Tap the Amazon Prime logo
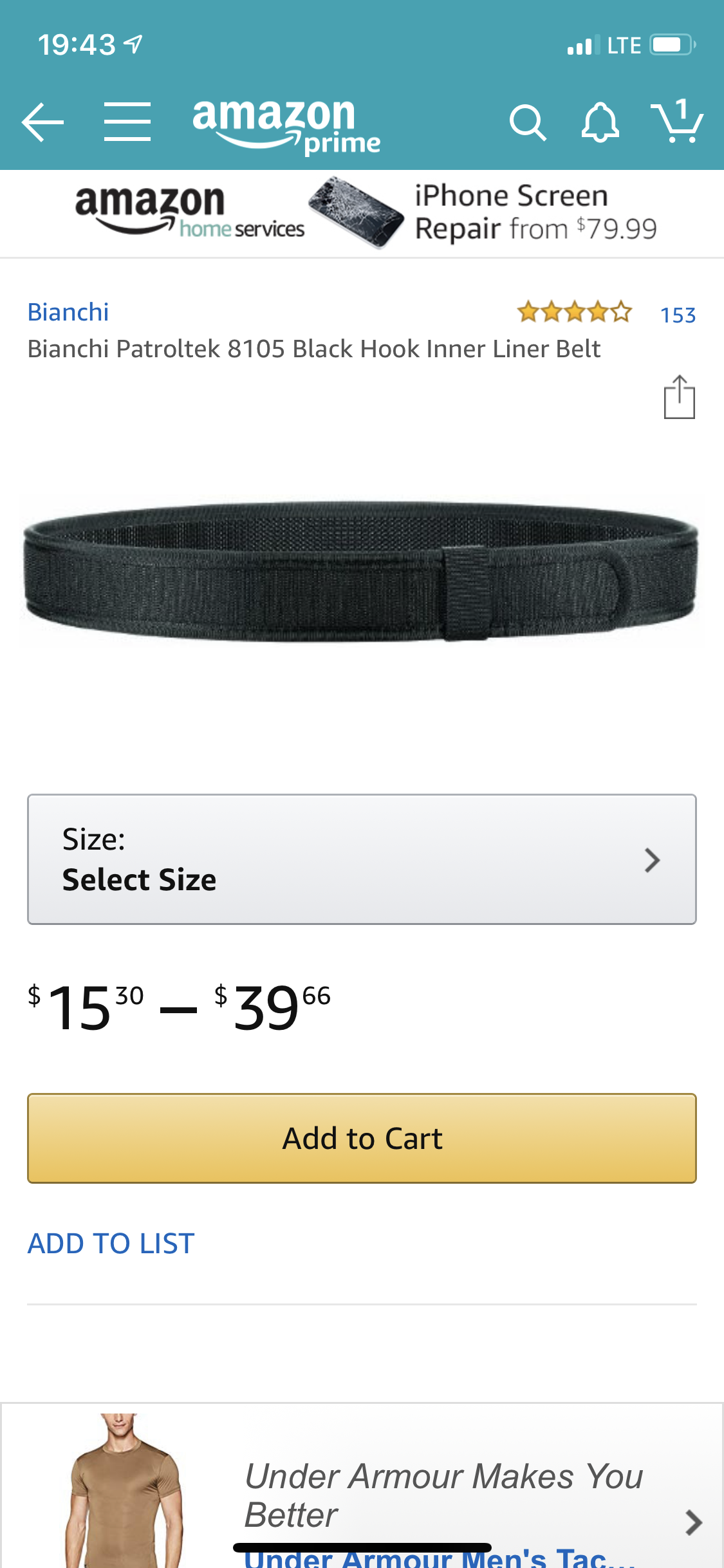Viewport: 724px width, 1568px height. click(x=286, y=126)
